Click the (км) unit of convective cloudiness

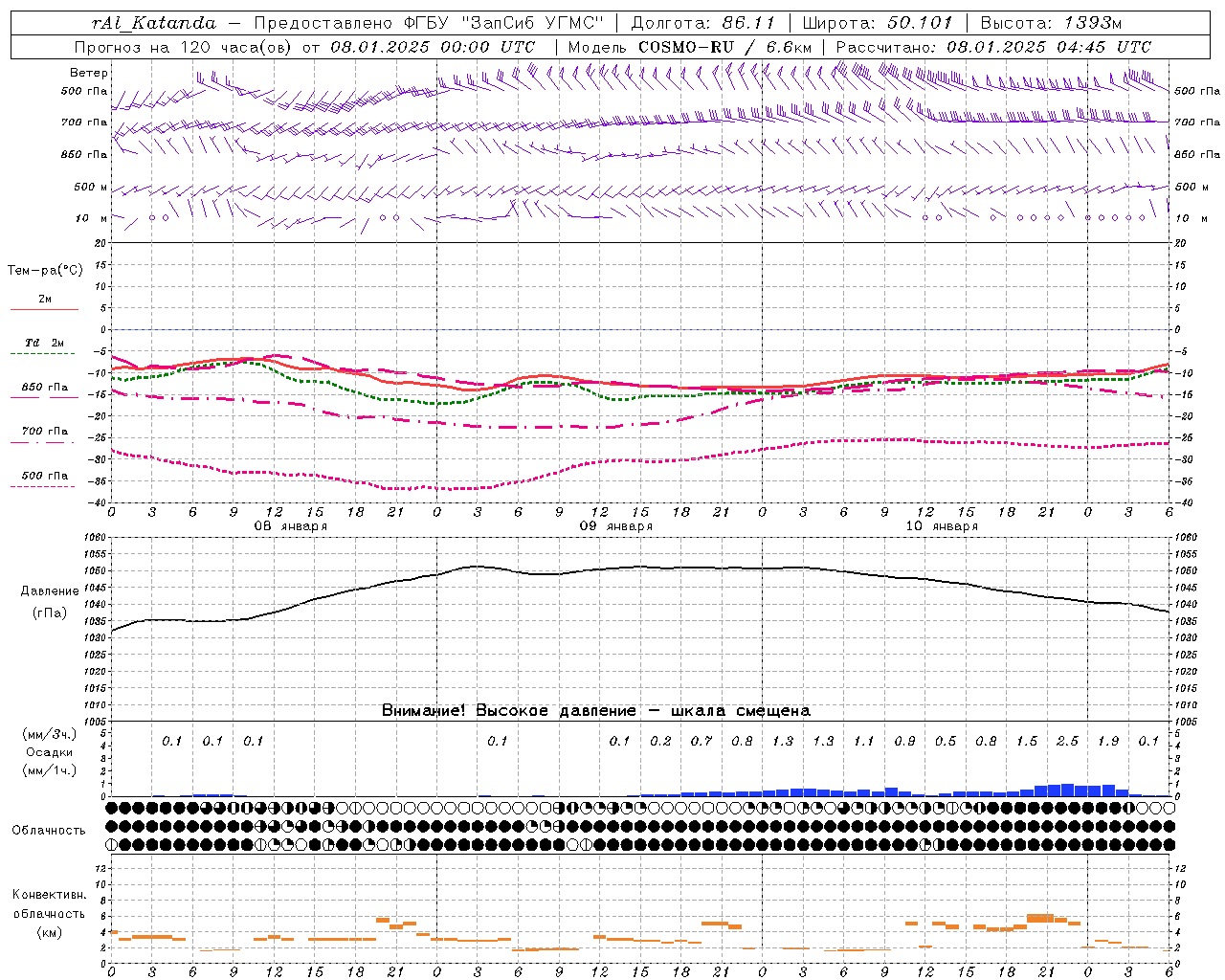click(x=50, y=931)
